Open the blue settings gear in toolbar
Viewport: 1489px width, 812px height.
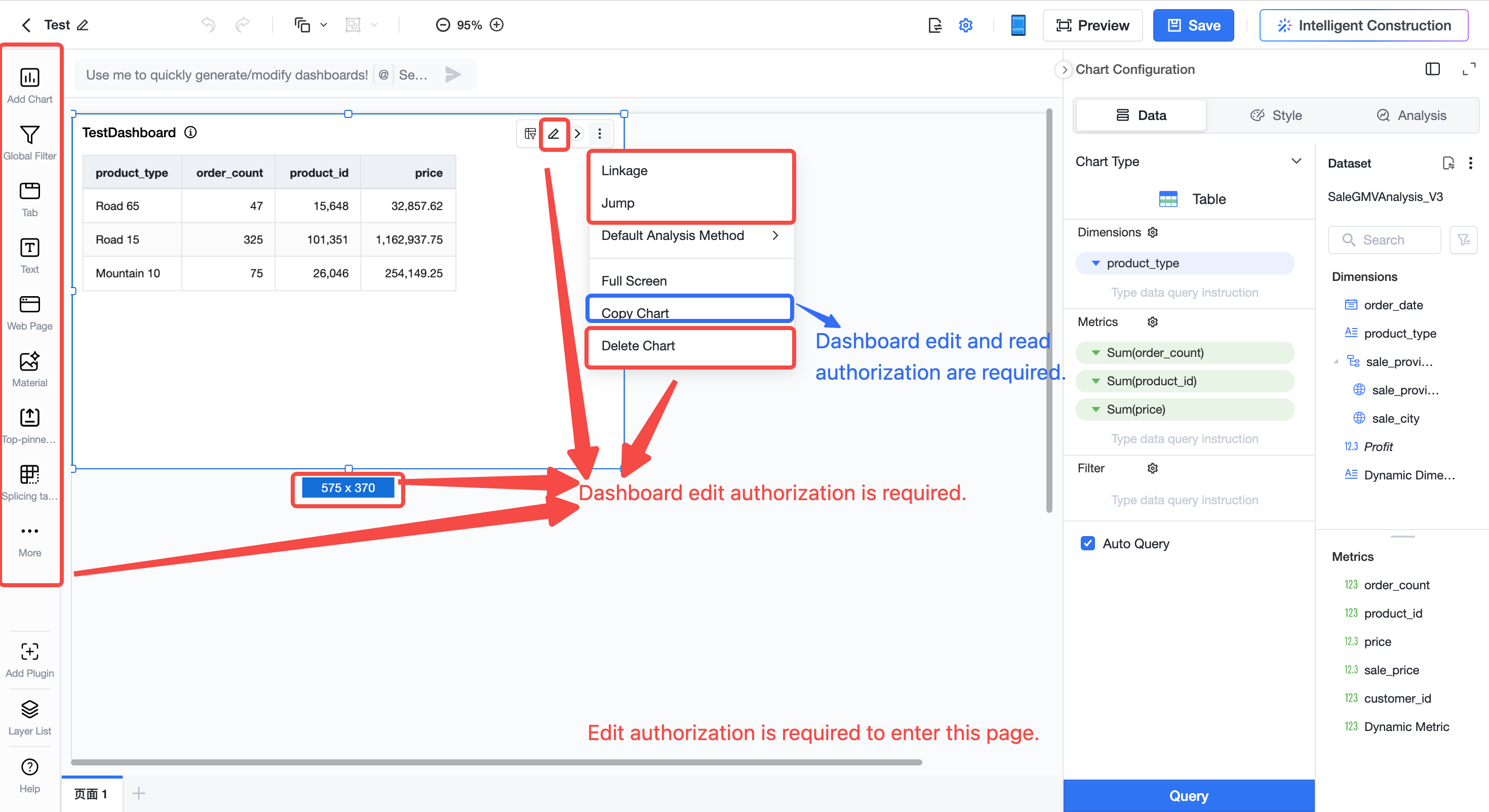[966, 25]
